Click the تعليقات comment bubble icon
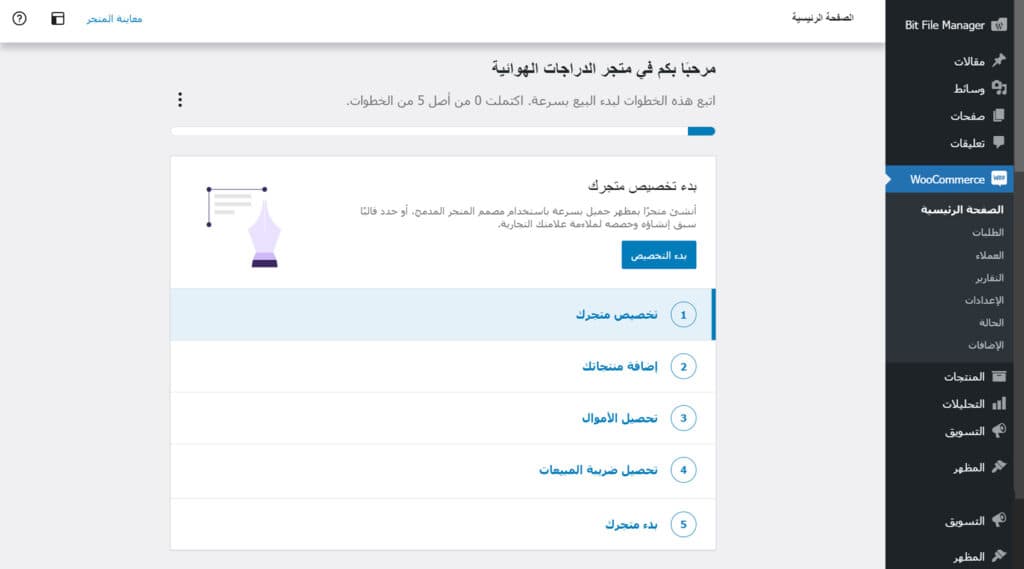Viewport: 1024px width, 569px height. 999,142
